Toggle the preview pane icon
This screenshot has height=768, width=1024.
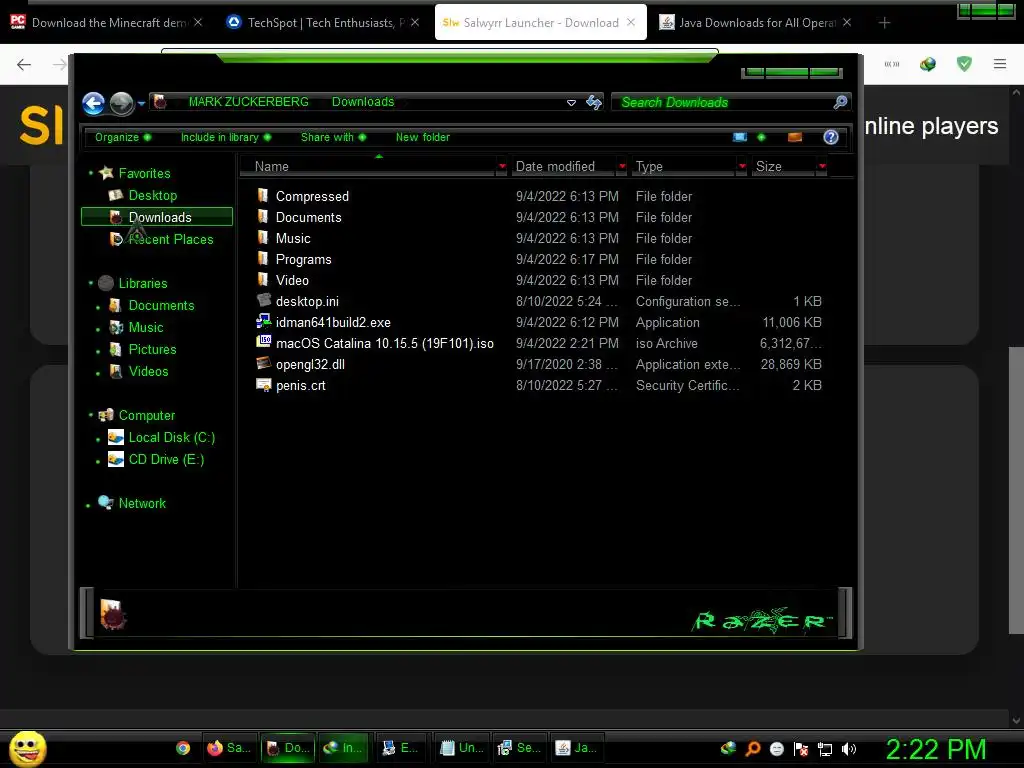click(x=795, y=137)
